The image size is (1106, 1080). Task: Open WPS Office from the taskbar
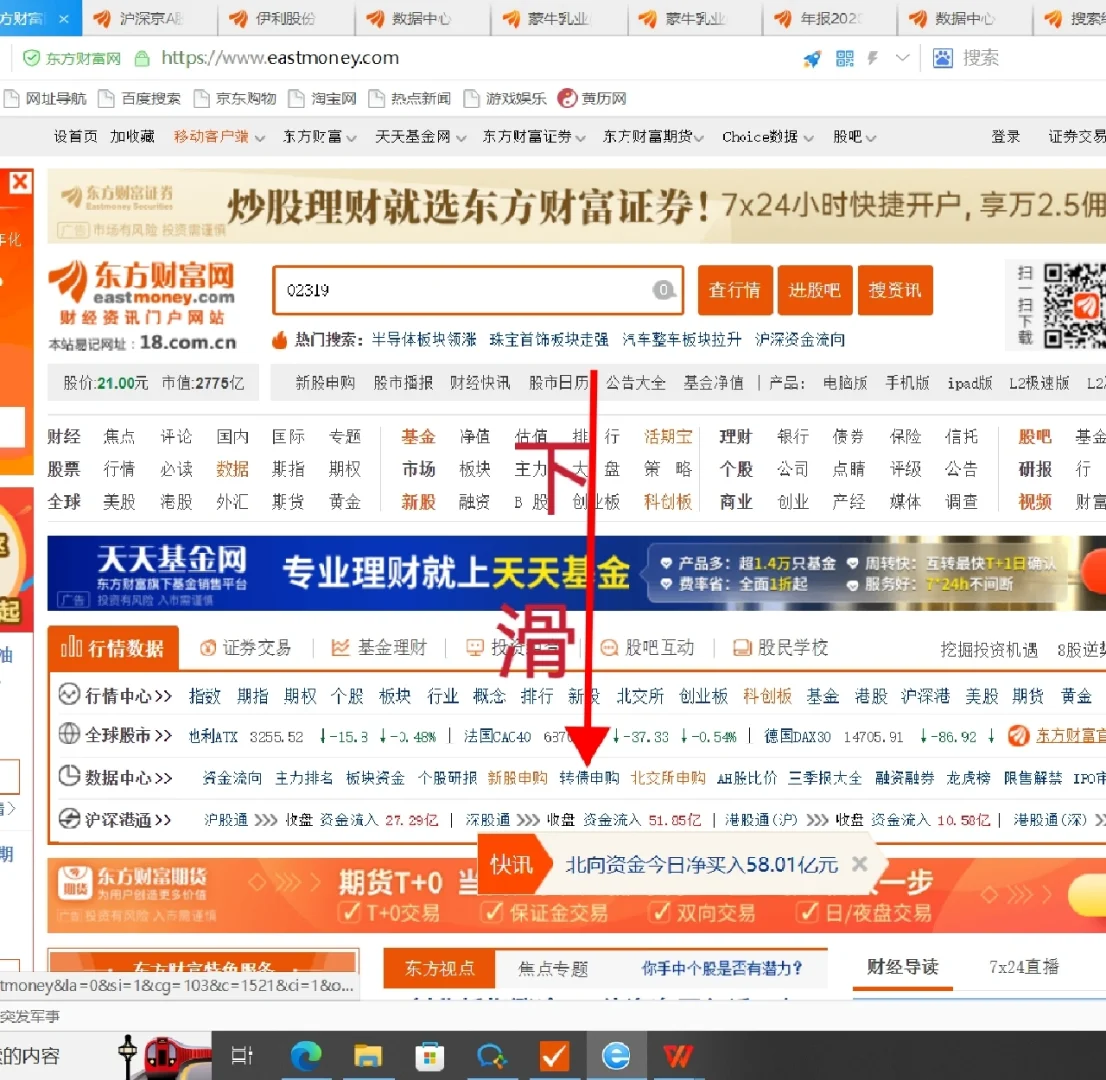(x=678, y=1056)
